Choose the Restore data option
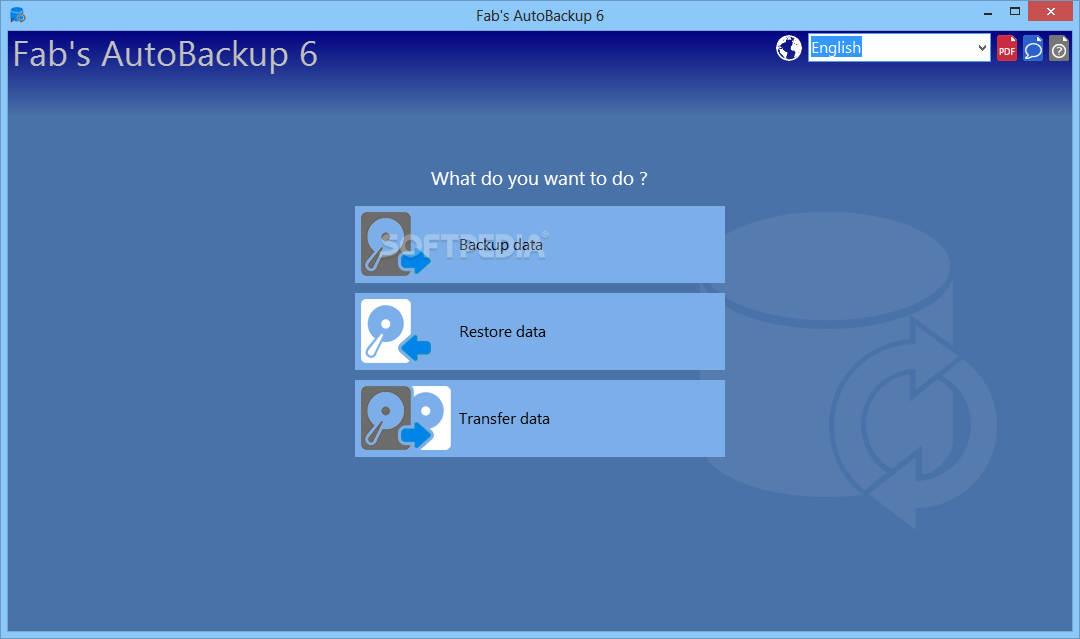1080x639 pixels. [x=539, y=331]
